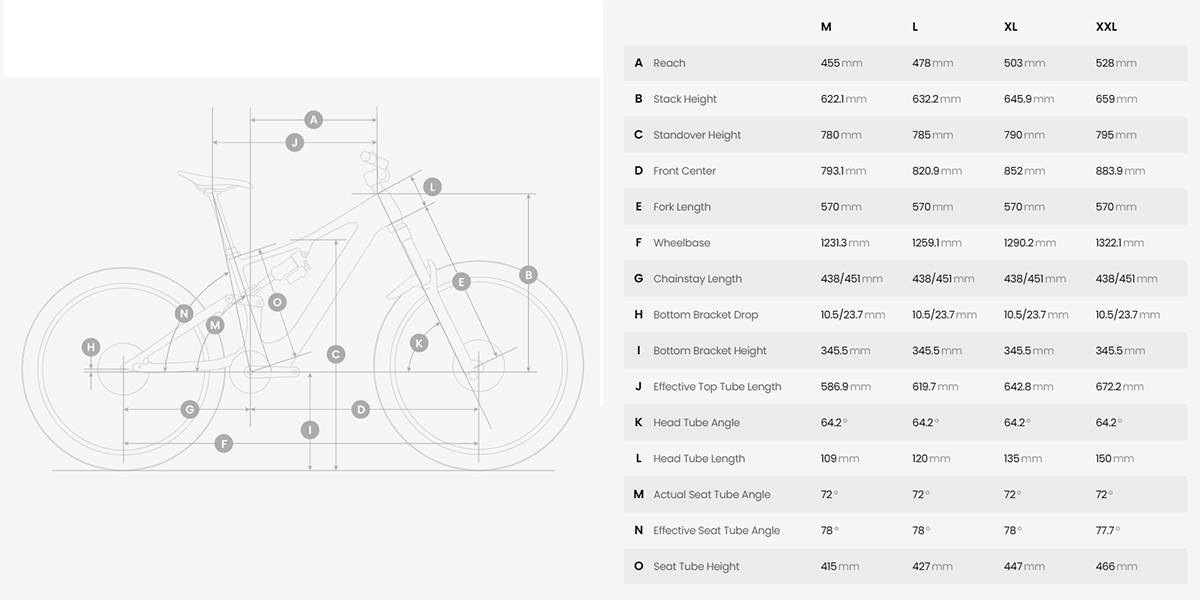The image size is (1200, 600).
Task: Select the M size column header
Action: click(826, 27)
